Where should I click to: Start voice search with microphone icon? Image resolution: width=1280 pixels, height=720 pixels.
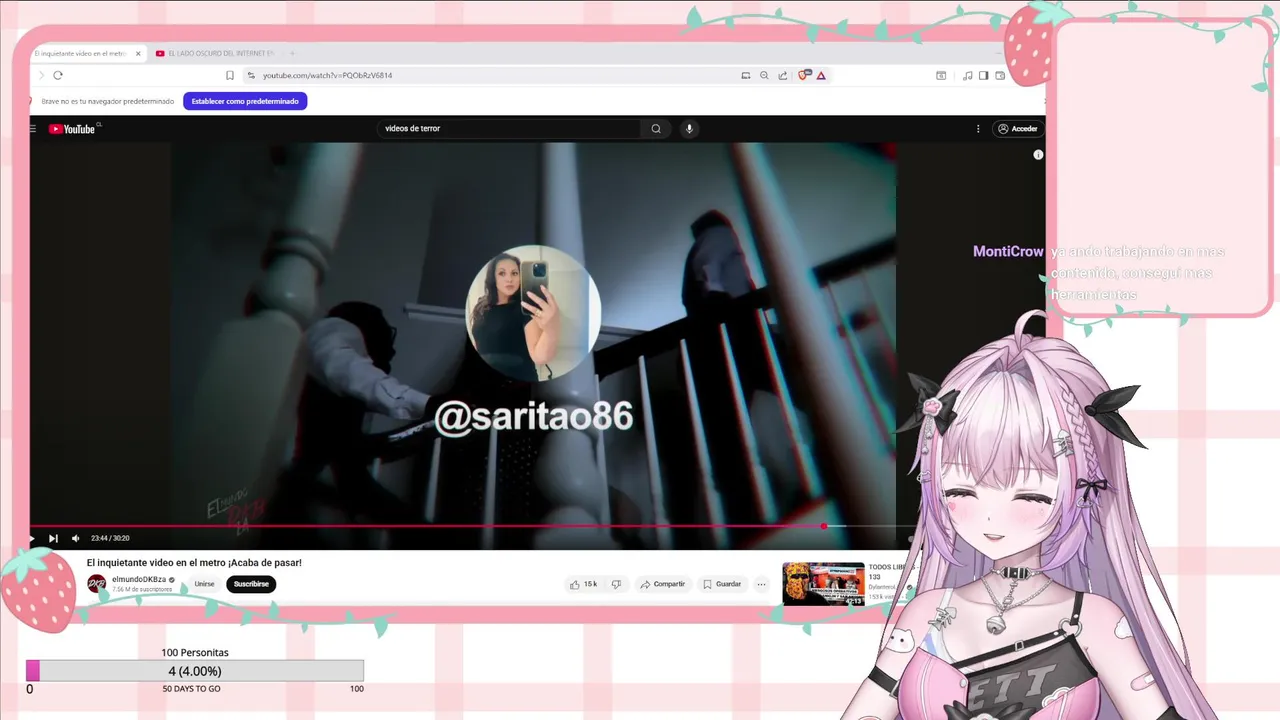coord(689,128)
